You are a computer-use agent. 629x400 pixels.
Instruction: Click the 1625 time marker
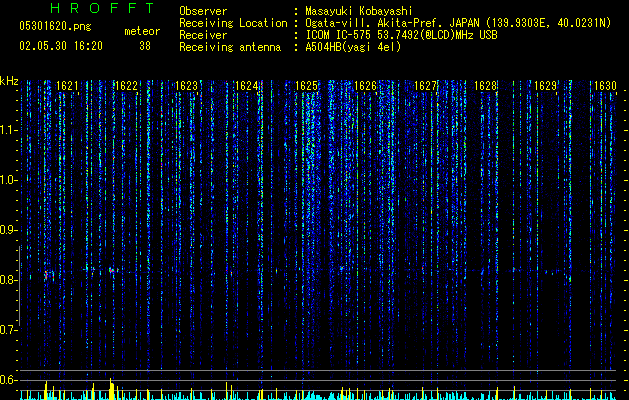[x=306, y=86]
